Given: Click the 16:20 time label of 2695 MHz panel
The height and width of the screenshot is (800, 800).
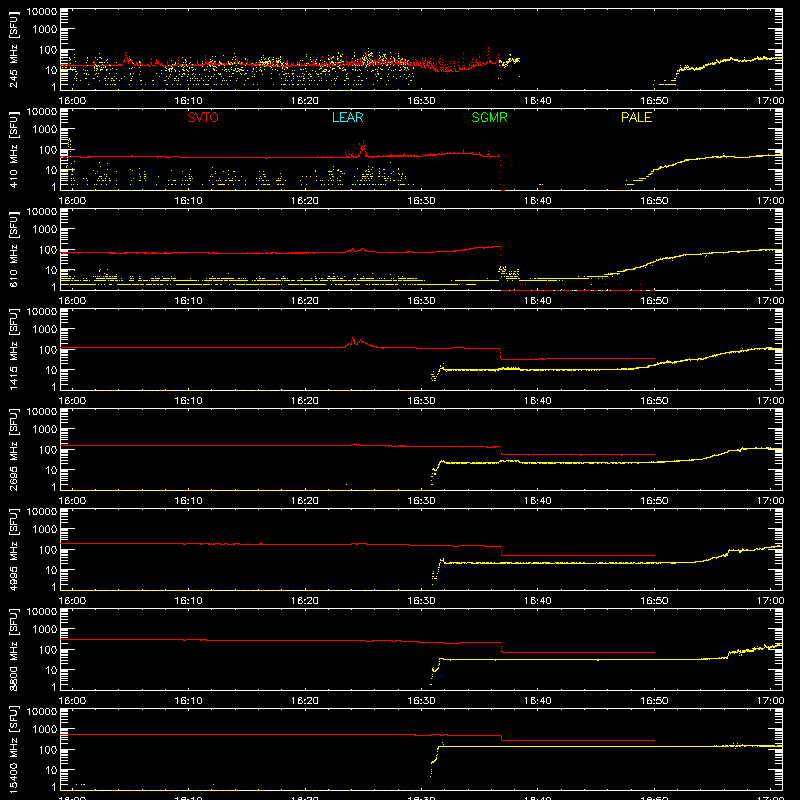Looking at the screenshot, I should click(x=305, y=501).
